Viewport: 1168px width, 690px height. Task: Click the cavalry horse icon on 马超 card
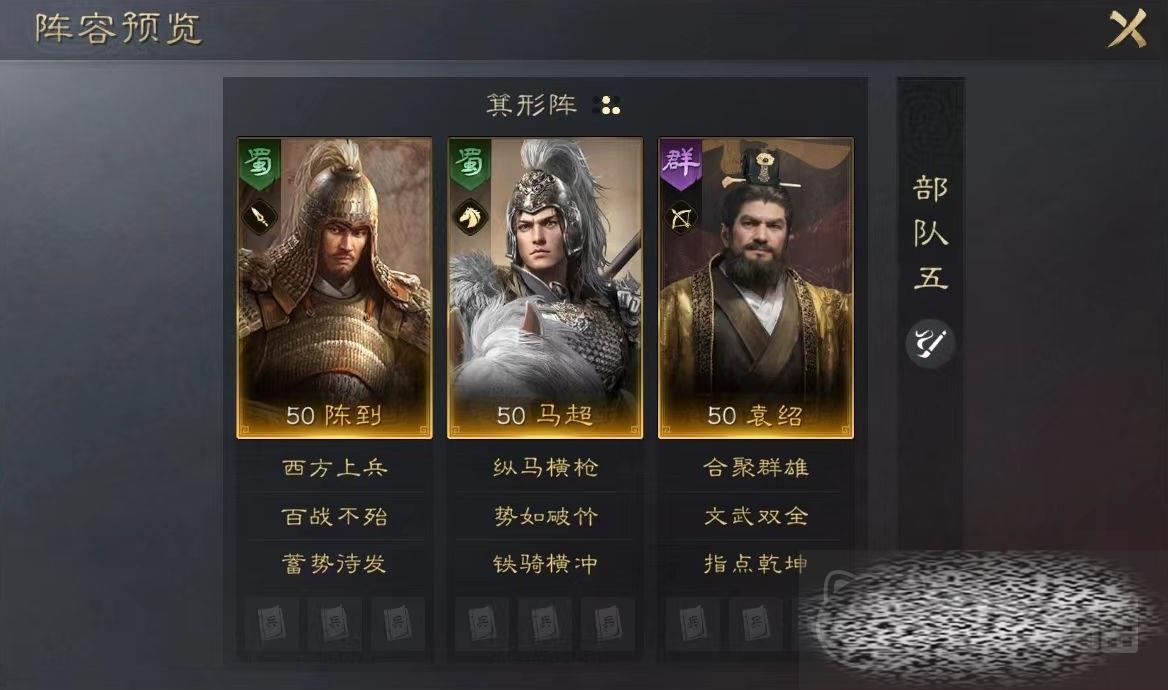pyautogui.click(x=471, y=217)
